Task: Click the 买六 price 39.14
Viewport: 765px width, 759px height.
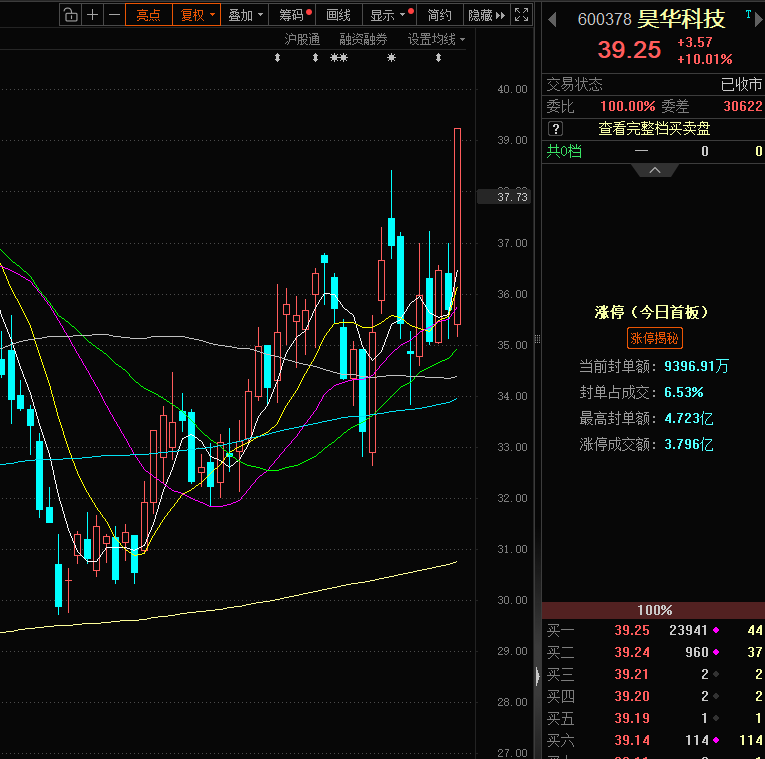Action: click(632, 740)
